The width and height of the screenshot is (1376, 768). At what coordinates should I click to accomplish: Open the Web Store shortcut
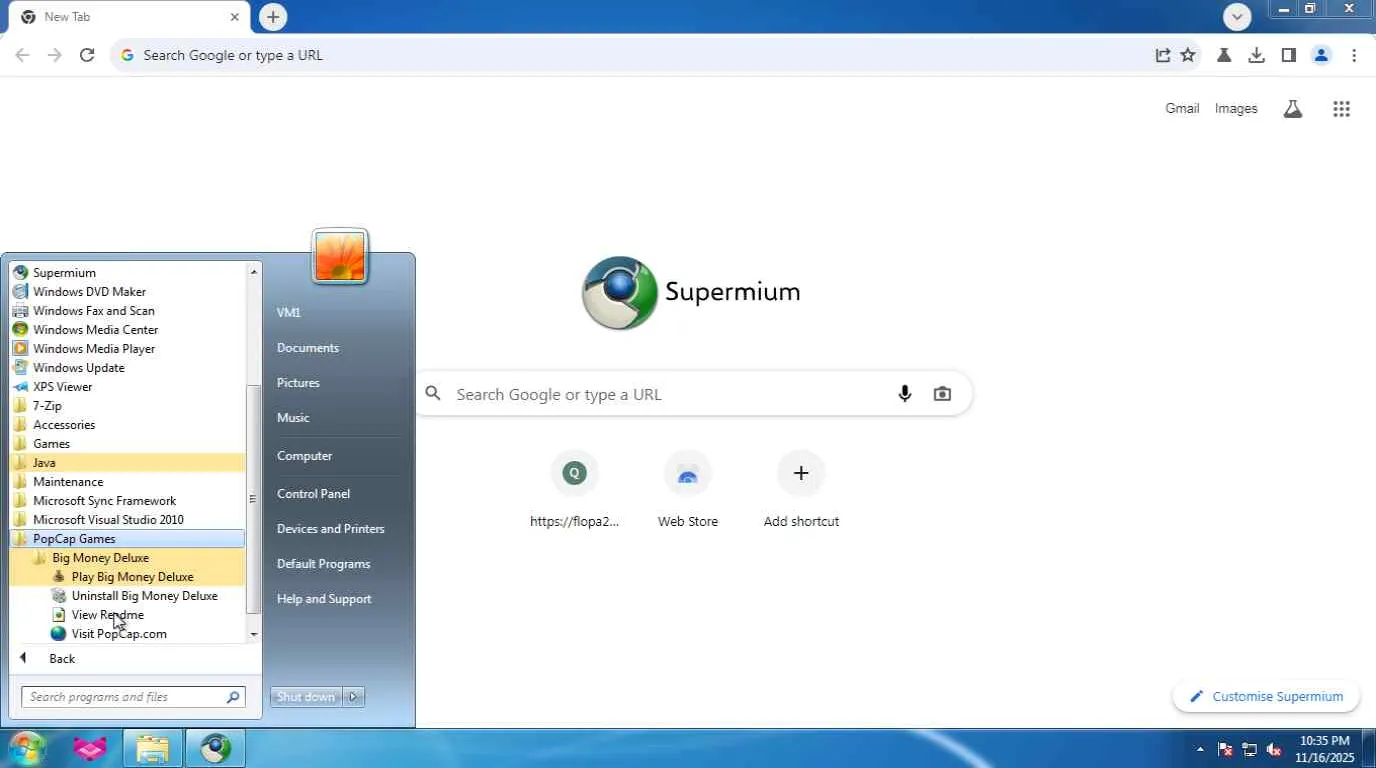point(688,490)
